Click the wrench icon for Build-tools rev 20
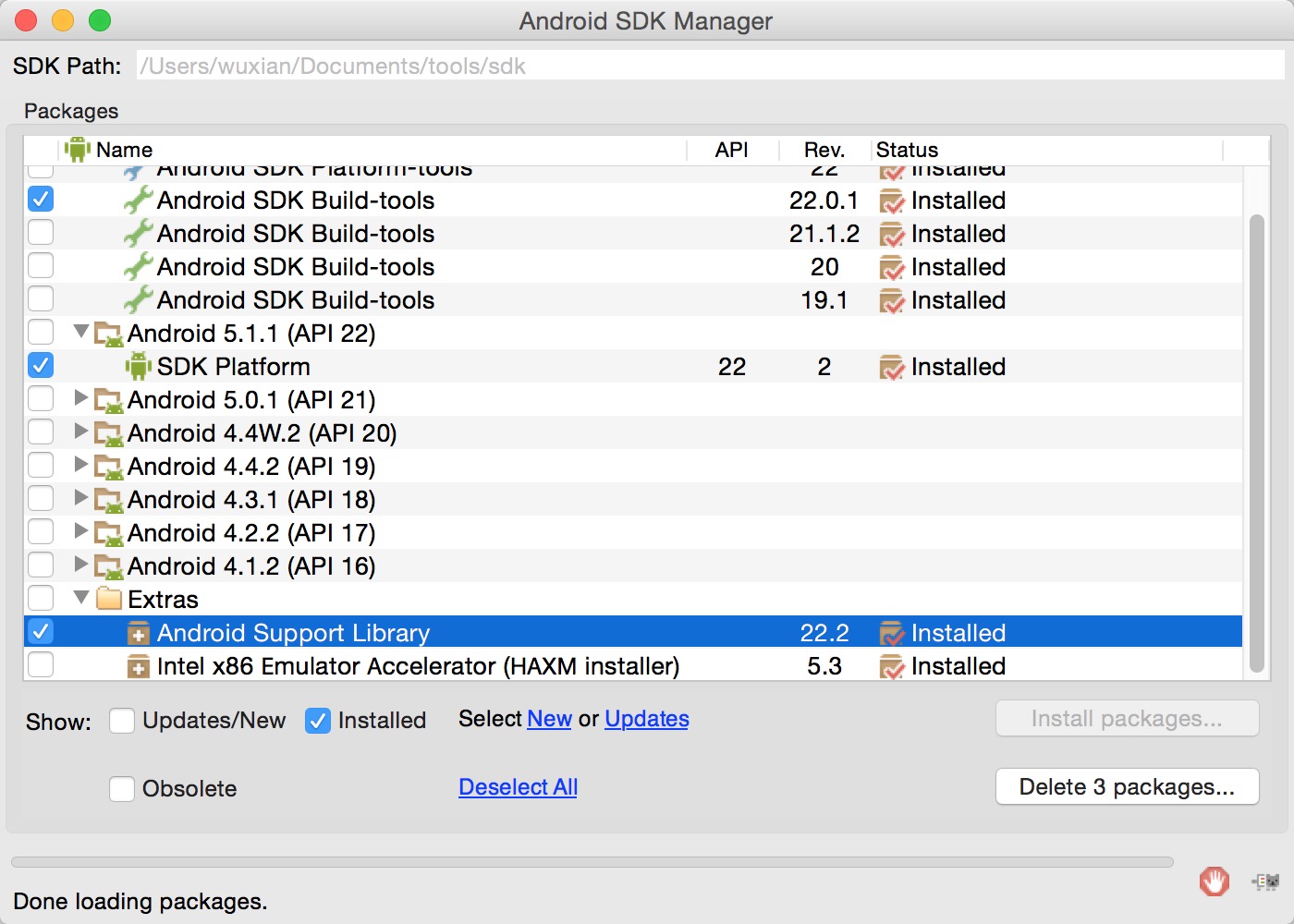Image resolution: width=1294 pixels, height=924 pixels. (x=138, y=266)
